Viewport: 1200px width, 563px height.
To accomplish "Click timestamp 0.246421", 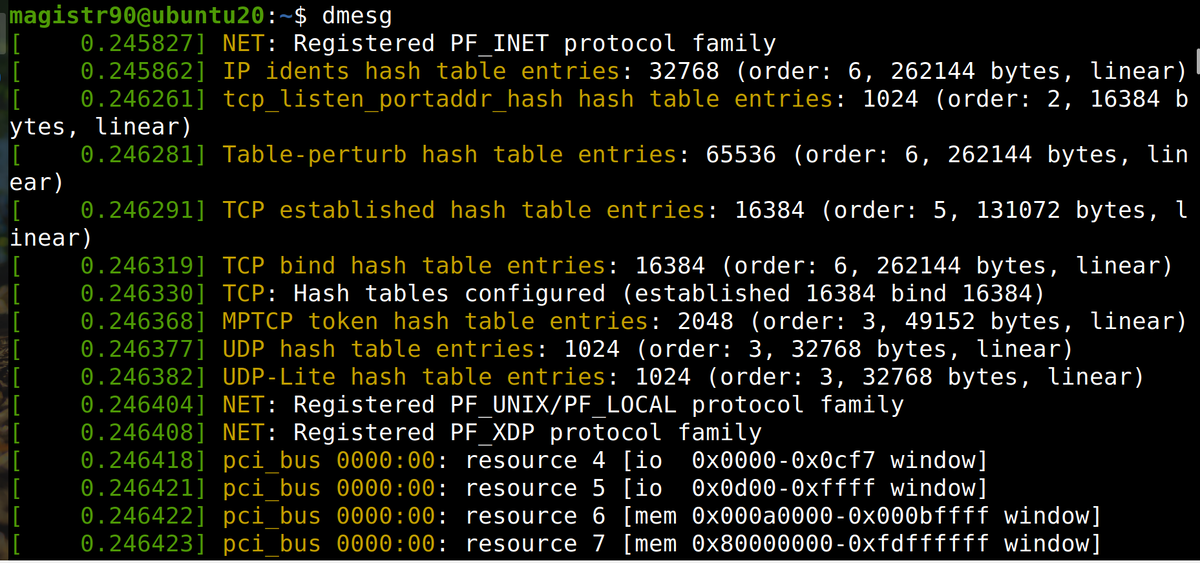I will pos(136,489).
